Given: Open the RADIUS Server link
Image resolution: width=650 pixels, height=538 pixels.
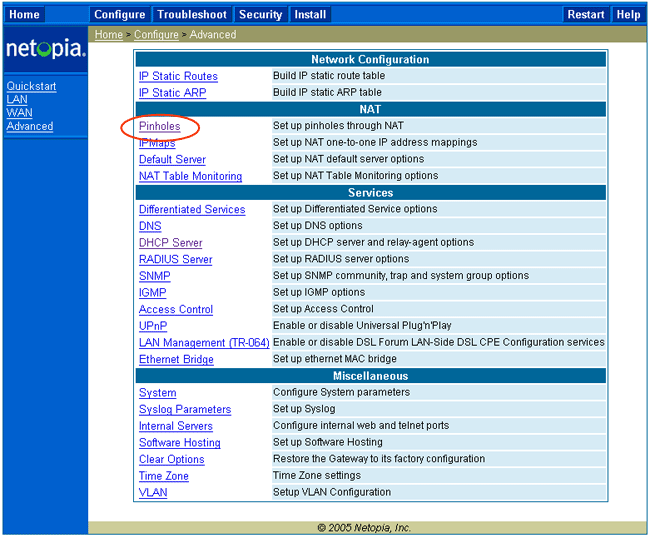Looking at the screenshot, I should pyautogui.click(x=176, y=259).
